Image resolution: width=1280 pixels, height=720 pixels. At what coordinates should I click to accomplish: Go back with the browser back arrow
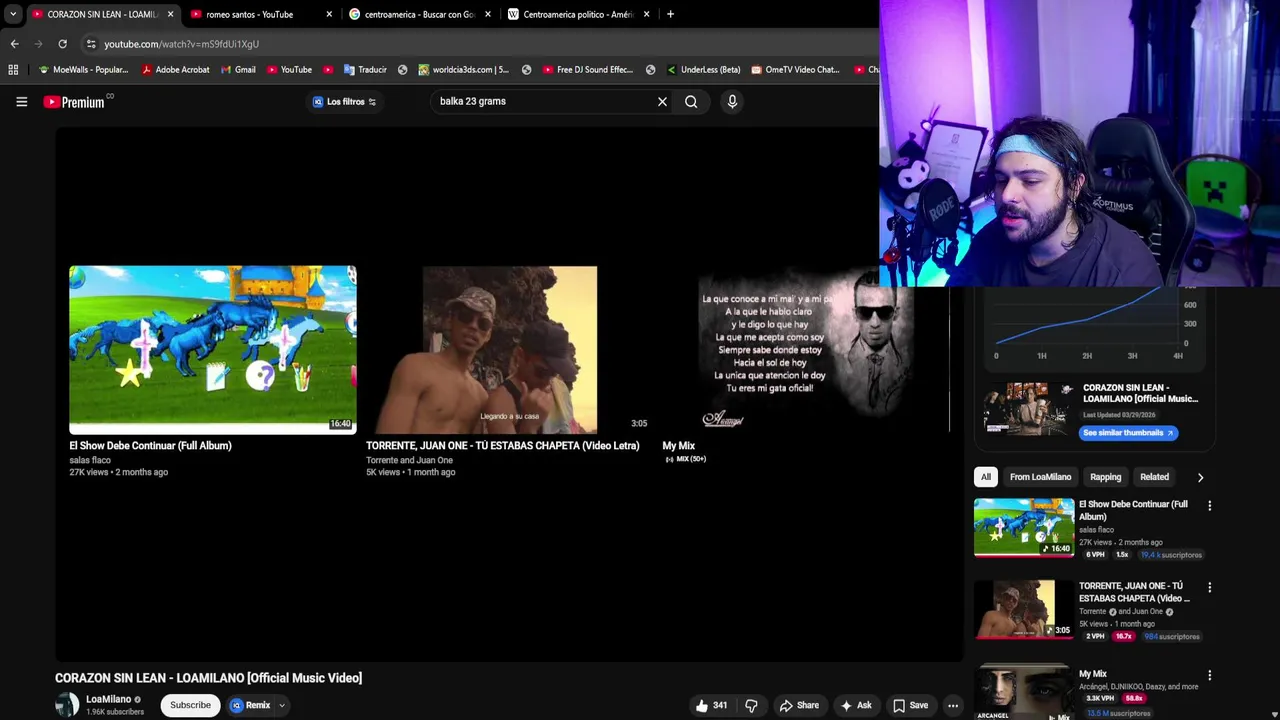click(14, 44)
